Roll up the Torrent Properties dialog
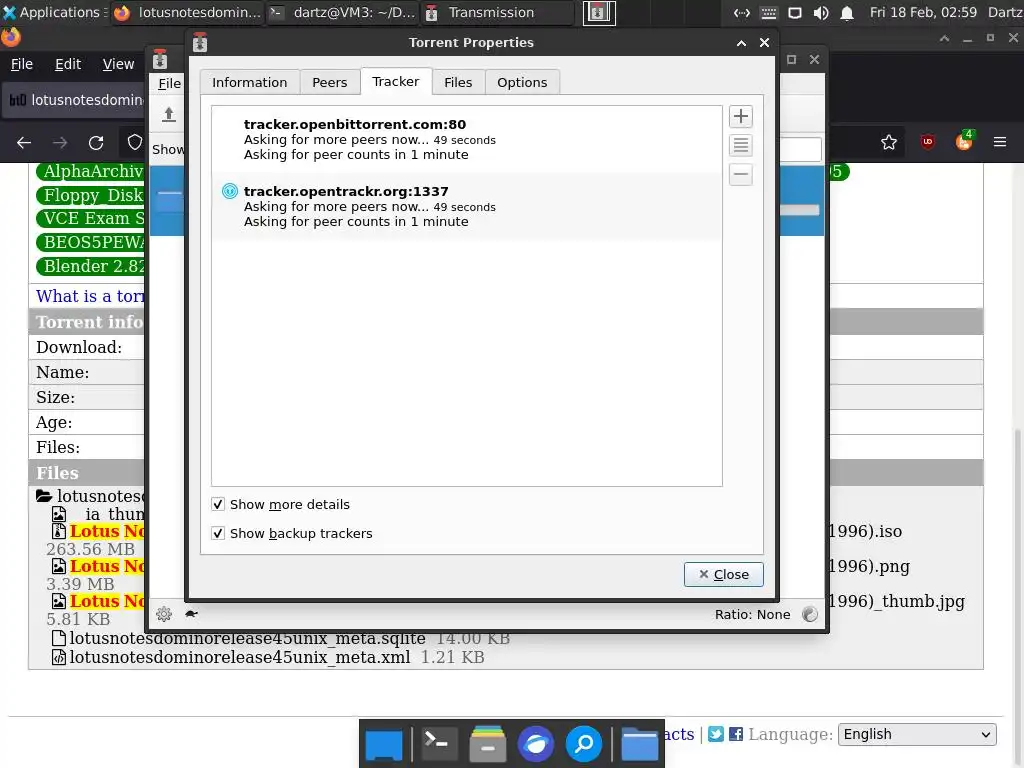The height and width of the screenshot is (768, 1024). pyautogui.click(x=741, y=42)
